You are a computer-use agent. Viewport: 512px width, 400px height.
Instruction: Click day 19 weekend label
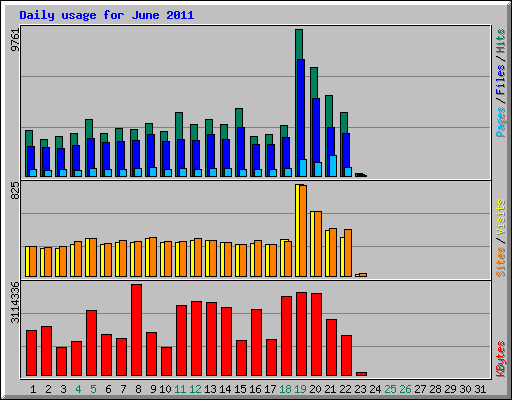tap(300, 389)
